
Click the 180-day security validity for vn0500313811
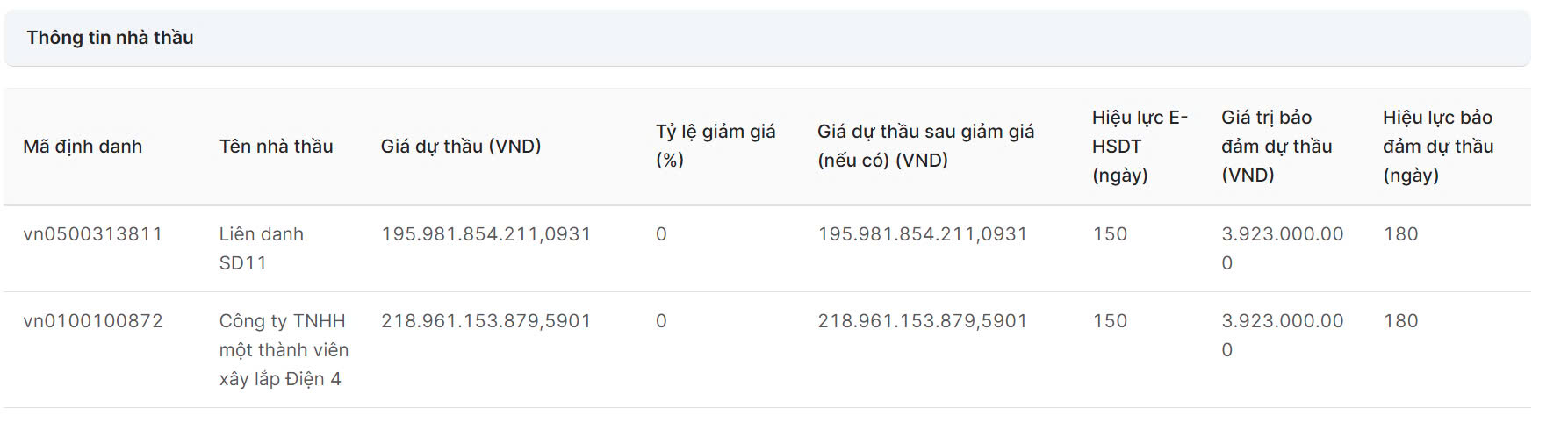pyautogui.click(x=1400, y=234)
